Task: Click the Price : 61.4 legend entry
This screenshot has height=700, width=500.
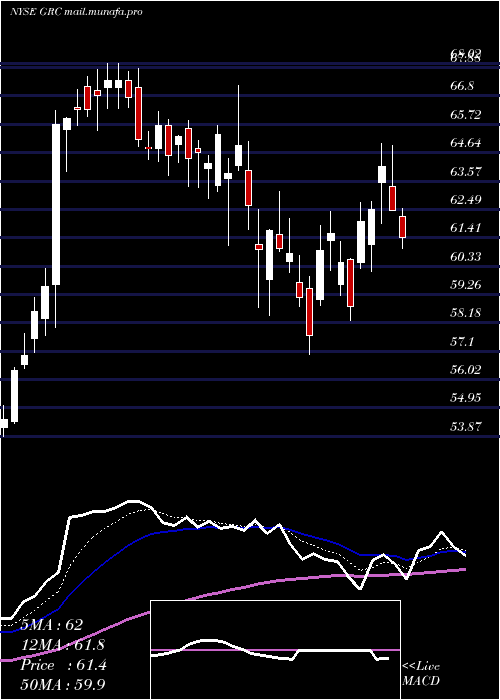Action: coord(63,665)
